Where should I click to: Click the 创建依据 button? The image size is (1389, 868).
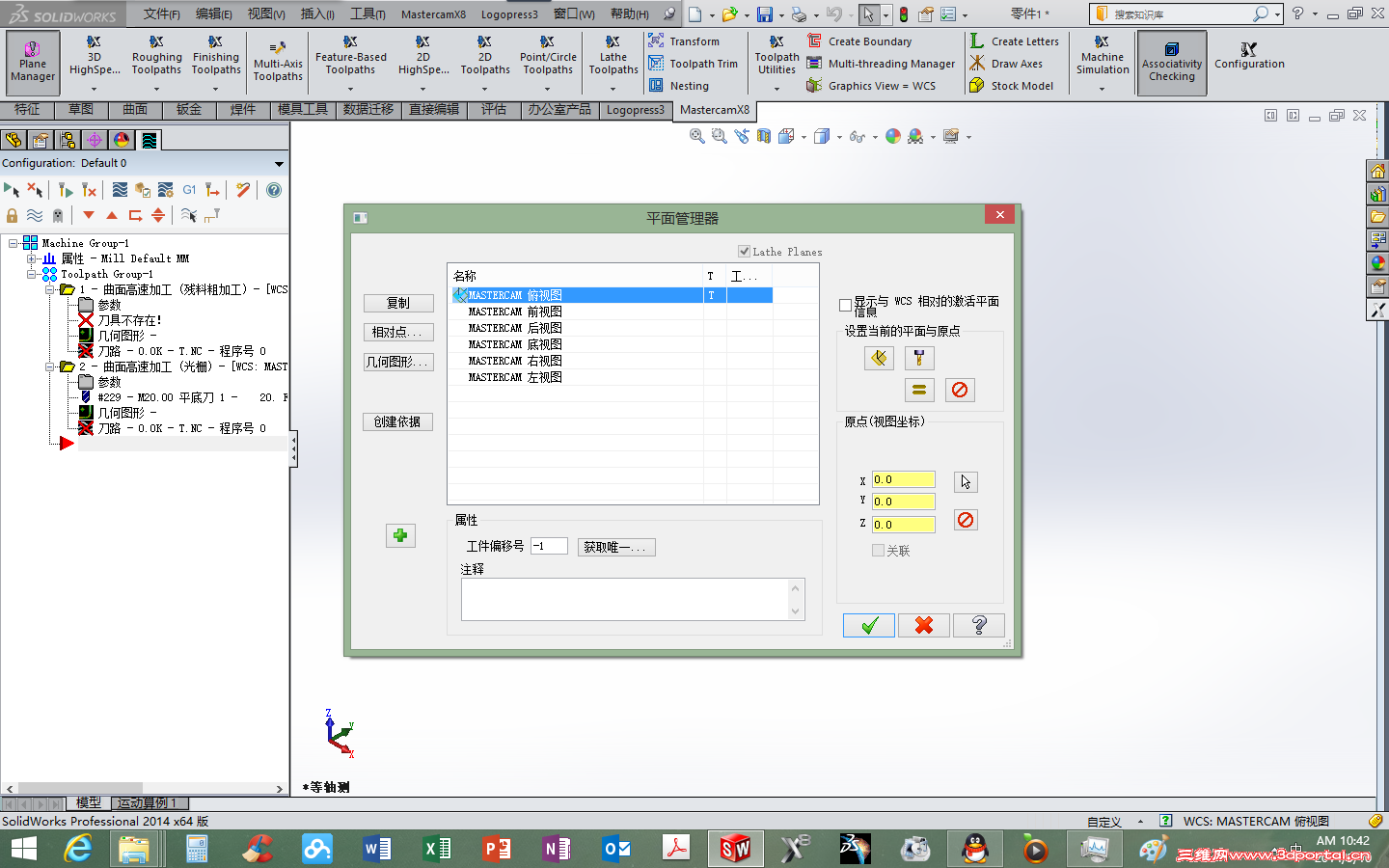[x=398, y=421]
